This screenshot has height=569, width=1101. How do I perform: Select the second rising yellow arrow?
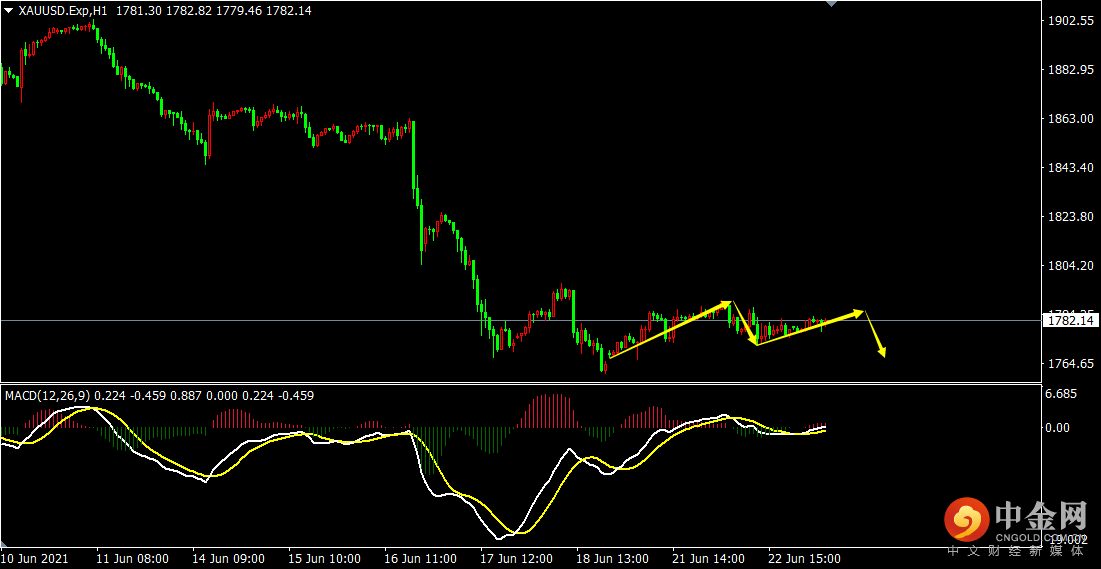[810, 327]
